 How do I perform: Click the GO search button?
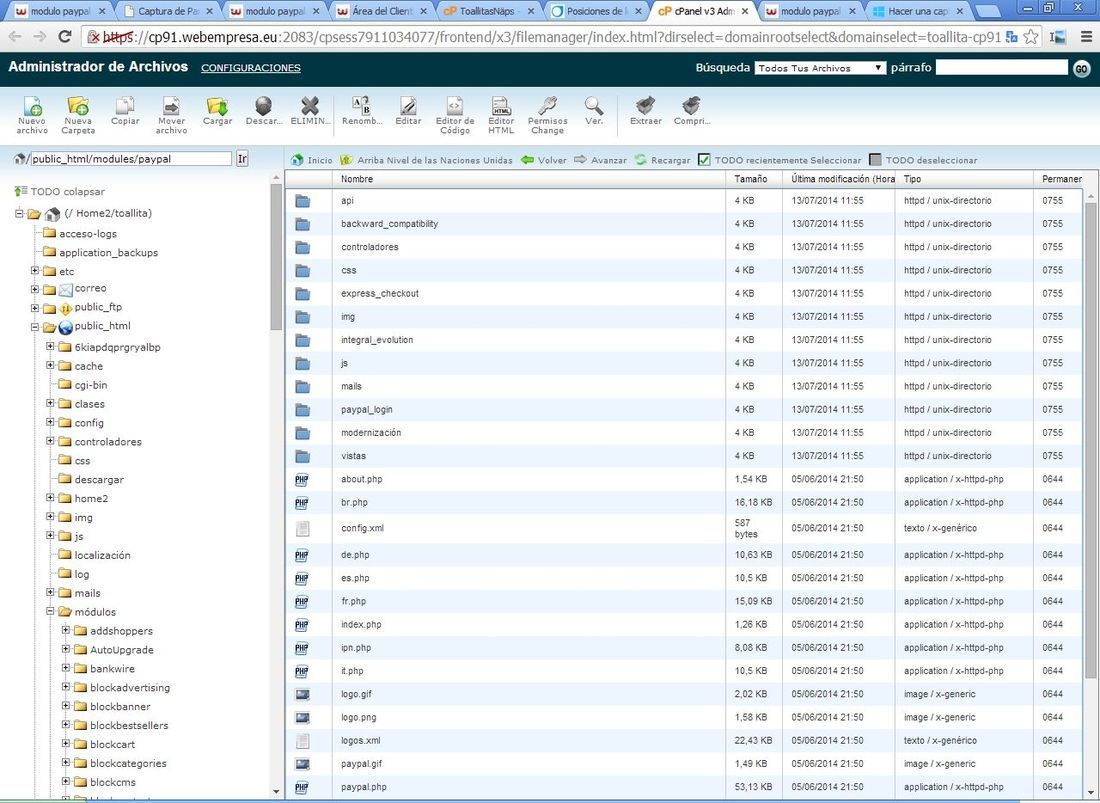coord(1082,68)
